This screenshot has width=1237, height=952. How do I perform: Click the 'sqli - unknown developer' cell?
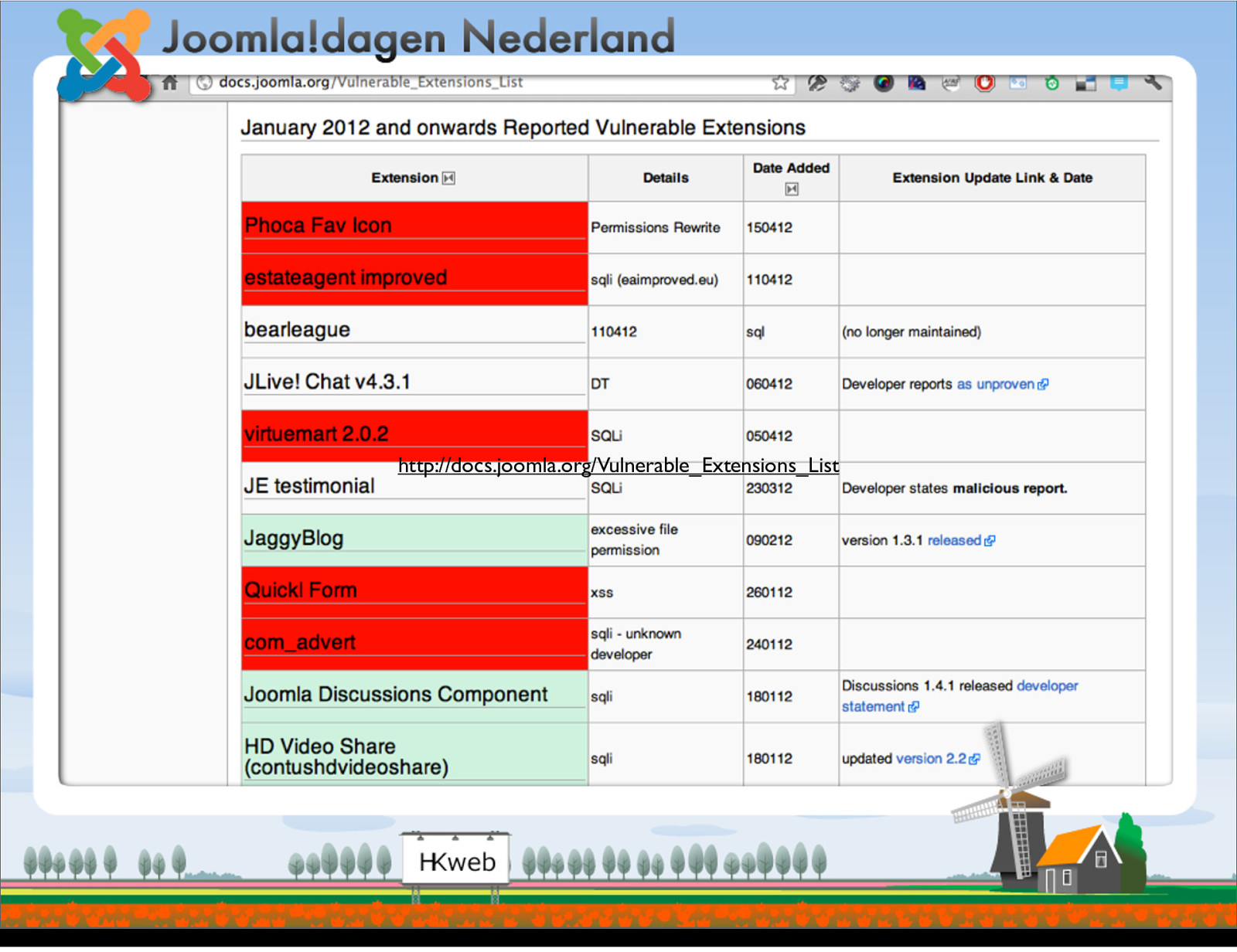(x=666, y=644)
